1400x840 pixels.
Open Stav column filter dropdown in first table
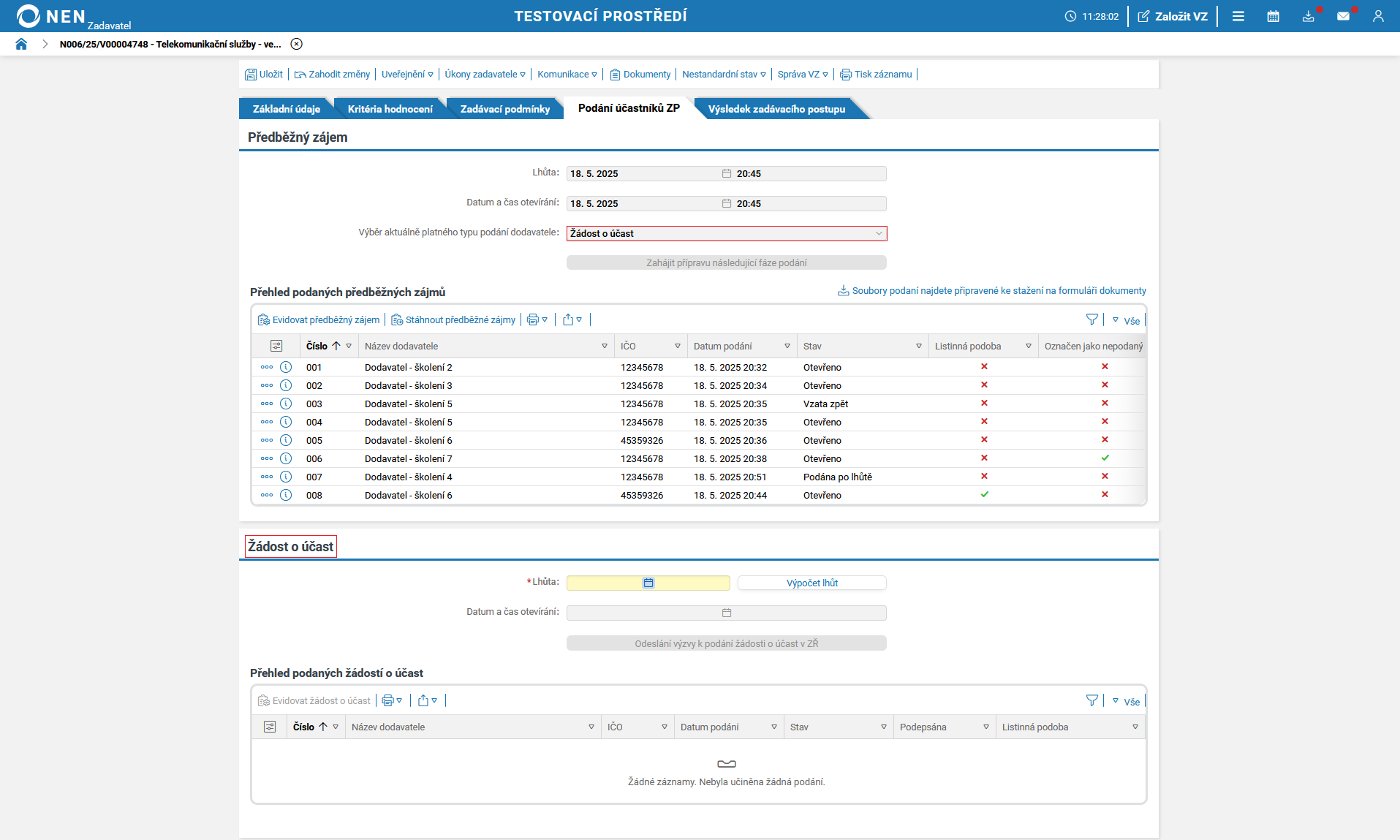pyautogui.click(x=919, y=346)
